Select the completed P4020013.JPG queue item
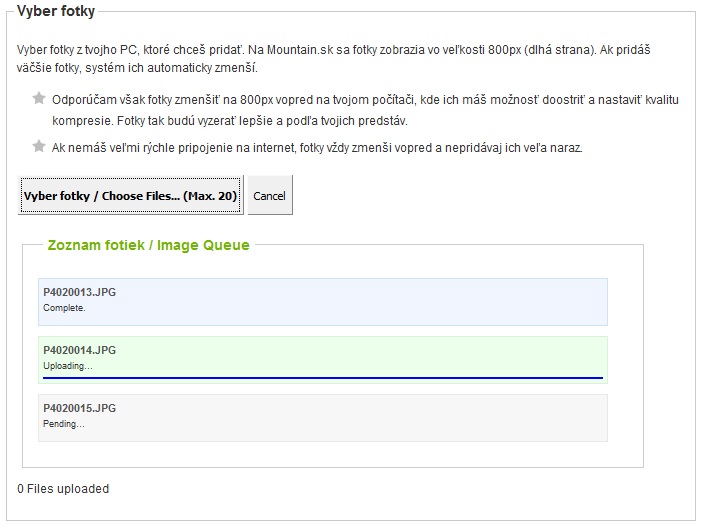Screen dimensions: 703x528 323,302
